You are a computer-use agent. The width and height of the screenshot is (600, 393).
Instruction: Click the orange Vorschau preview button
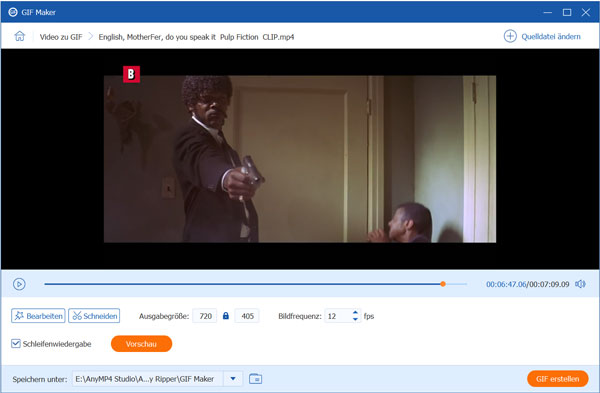(142, 344)
